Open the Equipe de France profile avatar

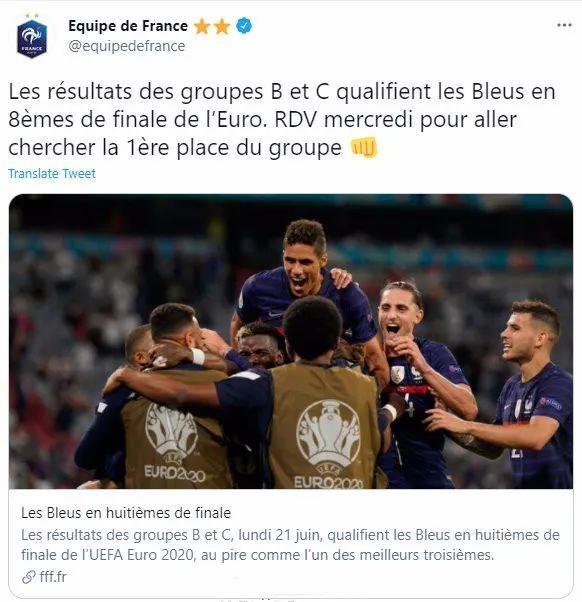[32, 39]
